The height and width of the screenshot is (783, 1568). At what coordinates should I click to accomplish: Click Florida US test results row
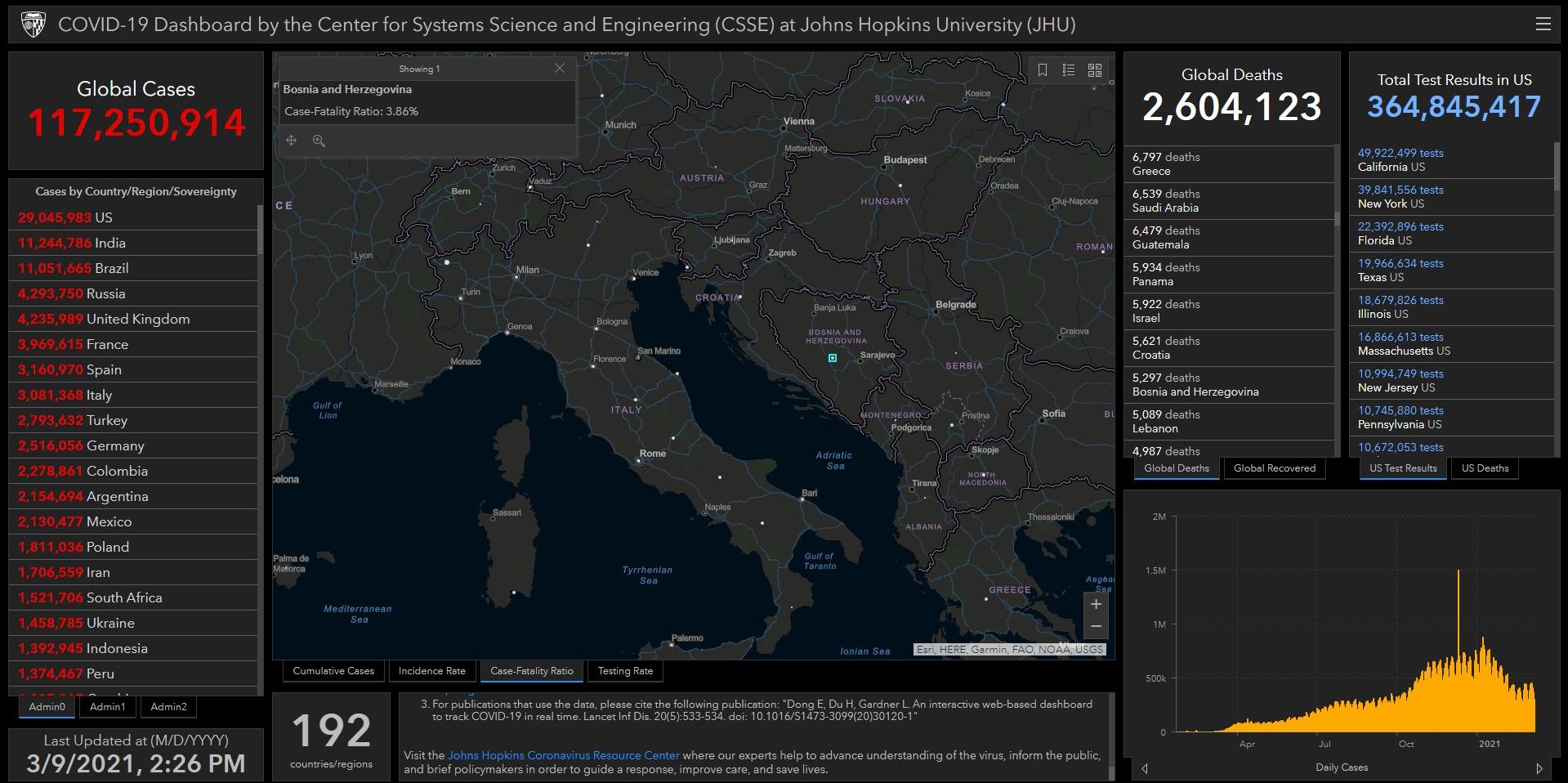click(1452, 234)
